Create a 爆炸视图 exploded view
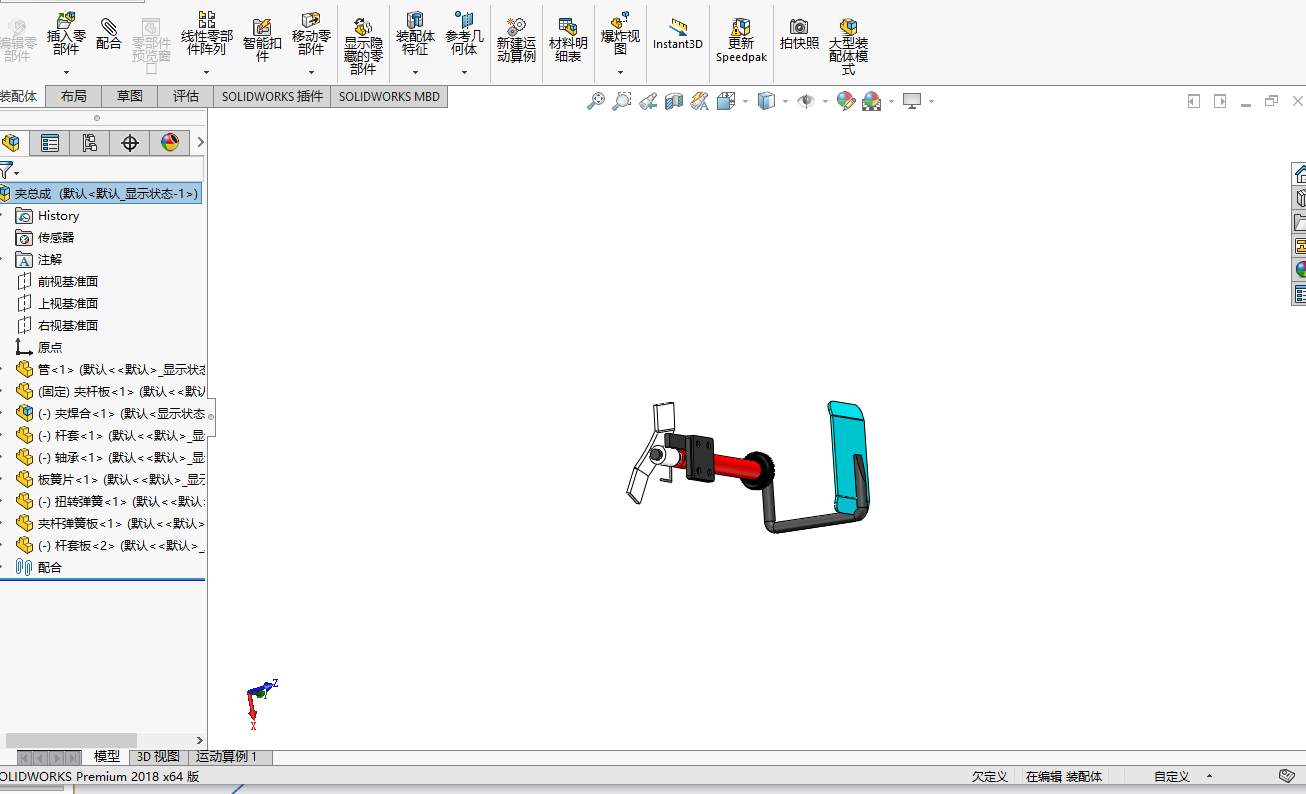This screenshot has width=1306, height=794. (620, 33)
